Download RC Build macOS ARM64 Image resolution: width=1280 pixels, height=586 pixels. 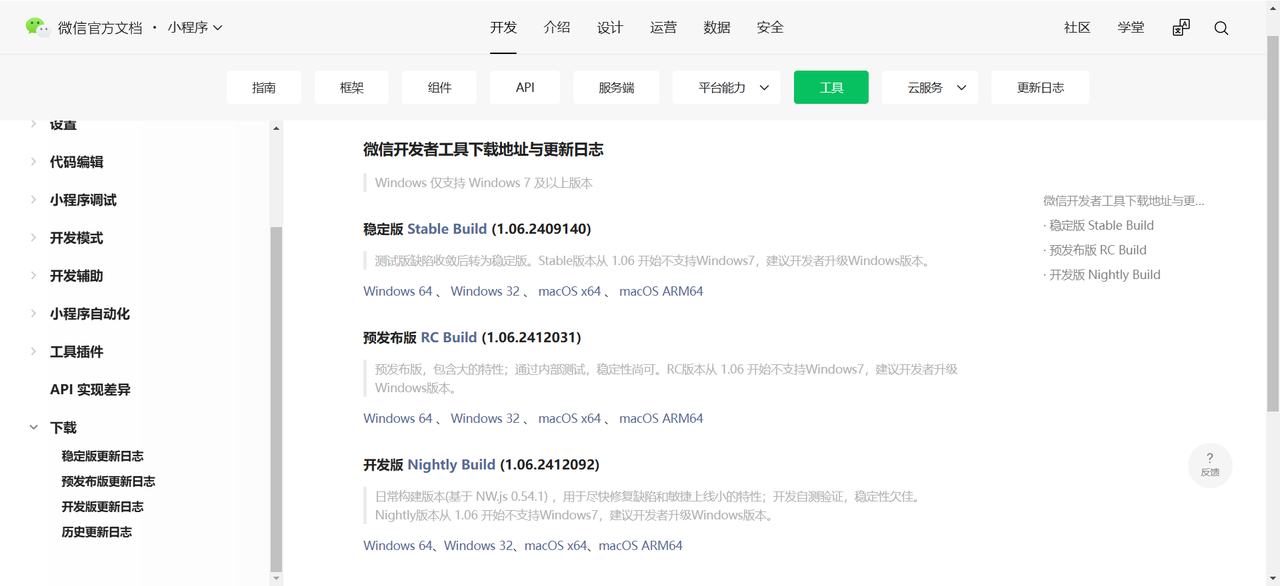(x=661, y=418)
